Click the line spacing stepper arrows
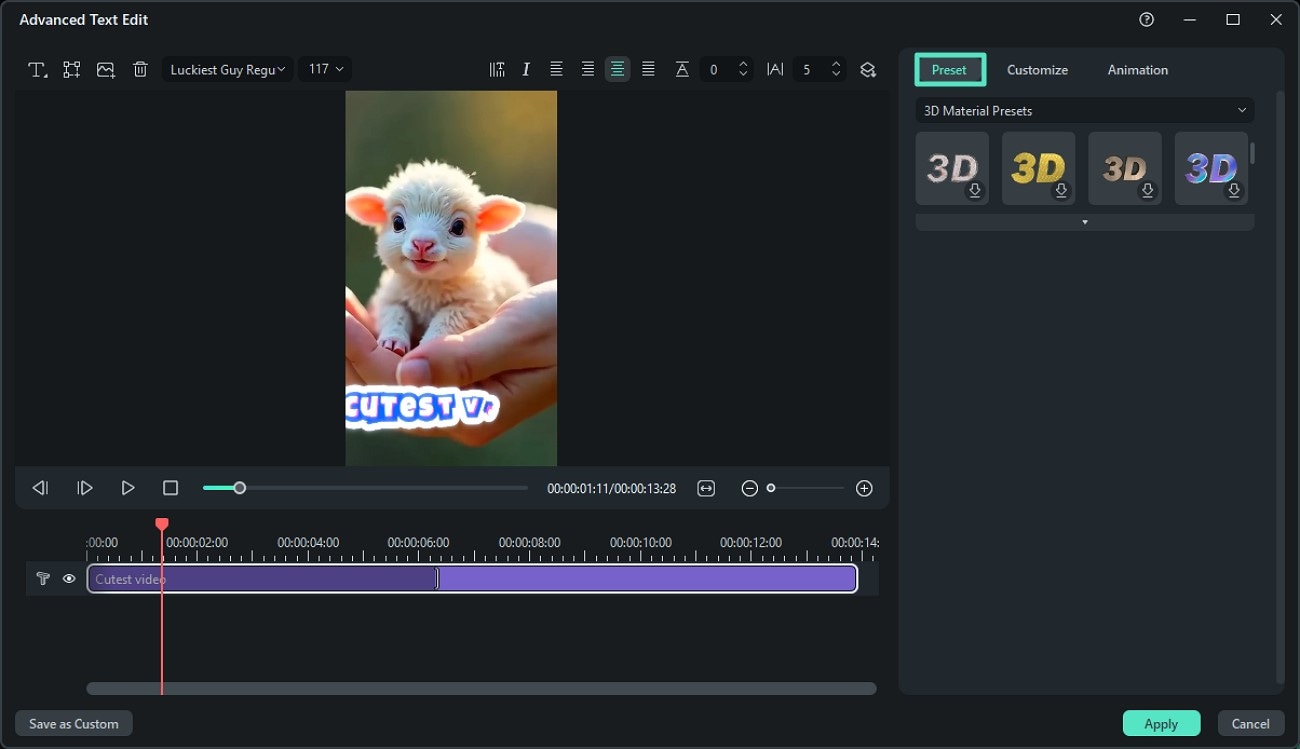The image size is (1300, 749). (x=743, y=69)
